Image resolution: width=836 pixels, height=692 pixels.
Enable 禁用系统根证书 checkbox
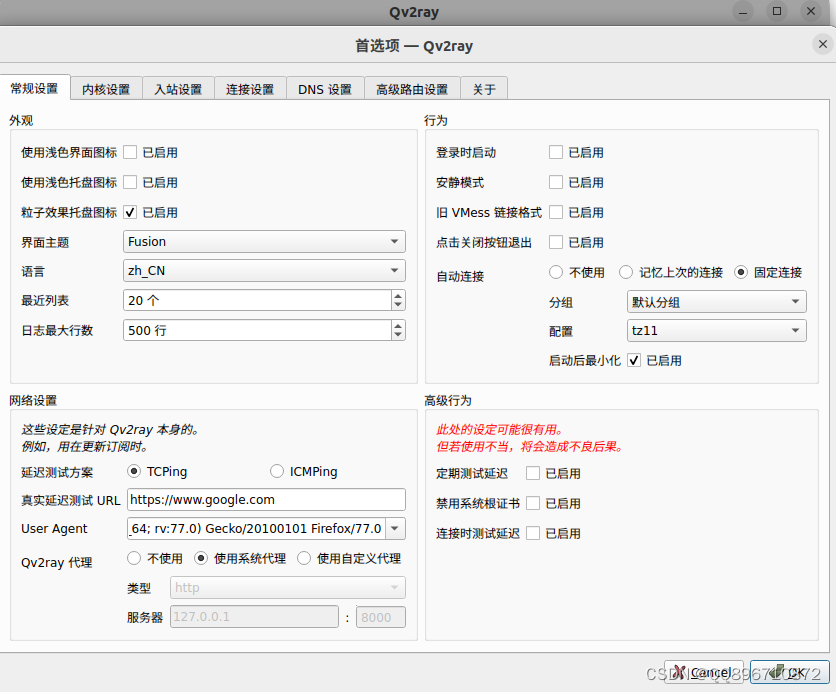point(533,503)
